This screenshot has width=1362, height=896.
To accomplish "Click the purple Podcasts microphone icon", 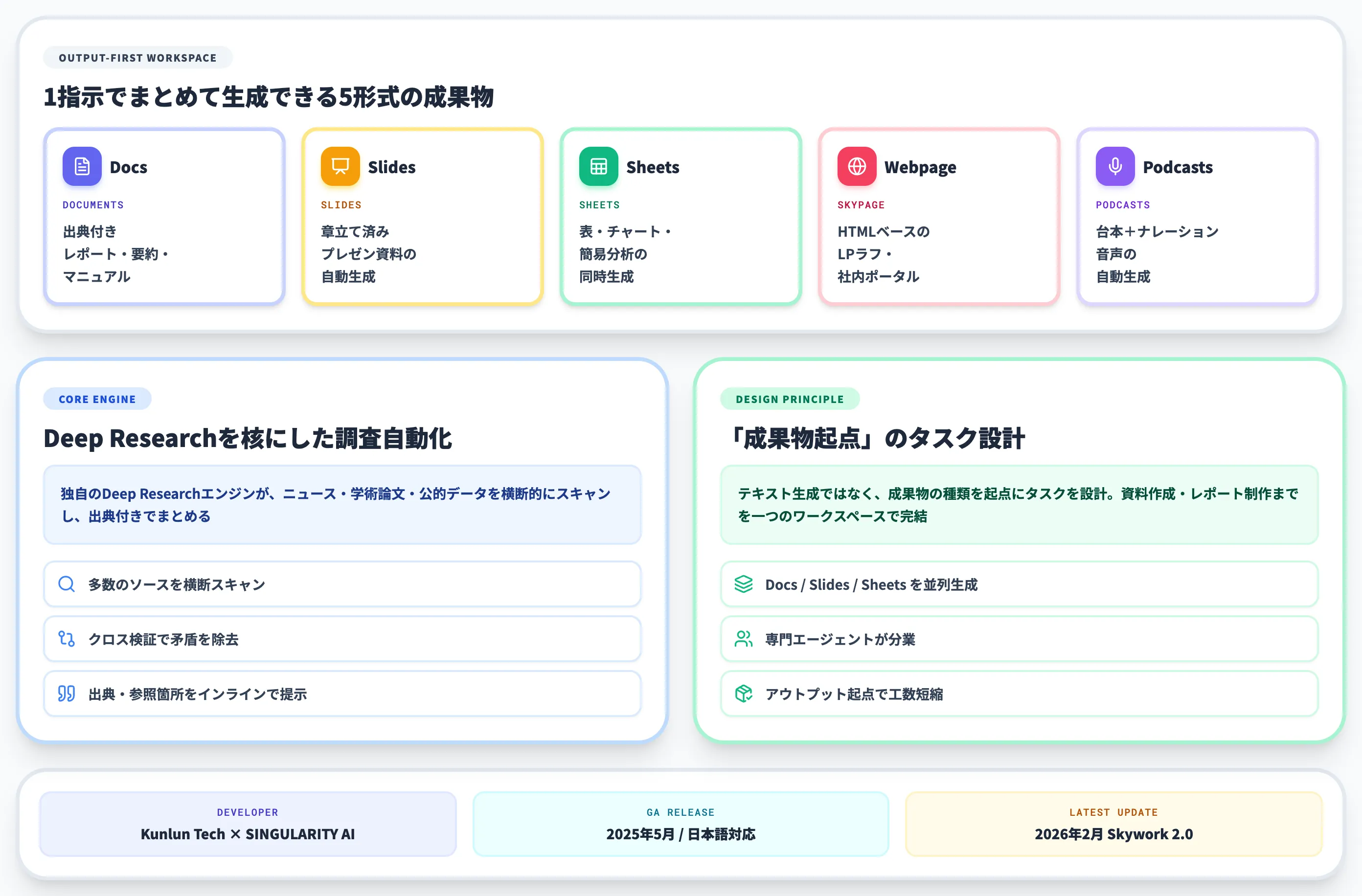I will coord(1115,166).
